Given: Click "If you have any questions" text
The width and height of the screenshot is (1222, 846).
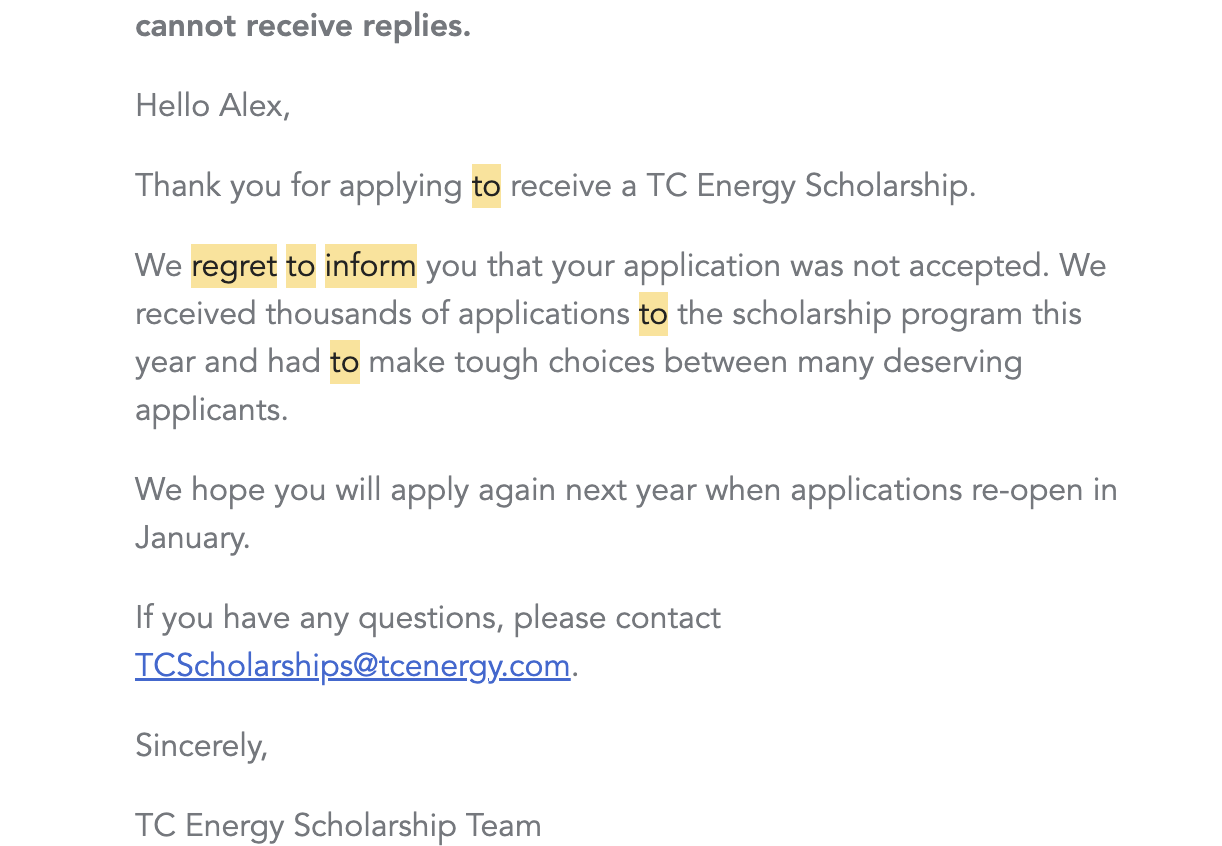Looking at the screenshot, I should (x=318, y=618).
